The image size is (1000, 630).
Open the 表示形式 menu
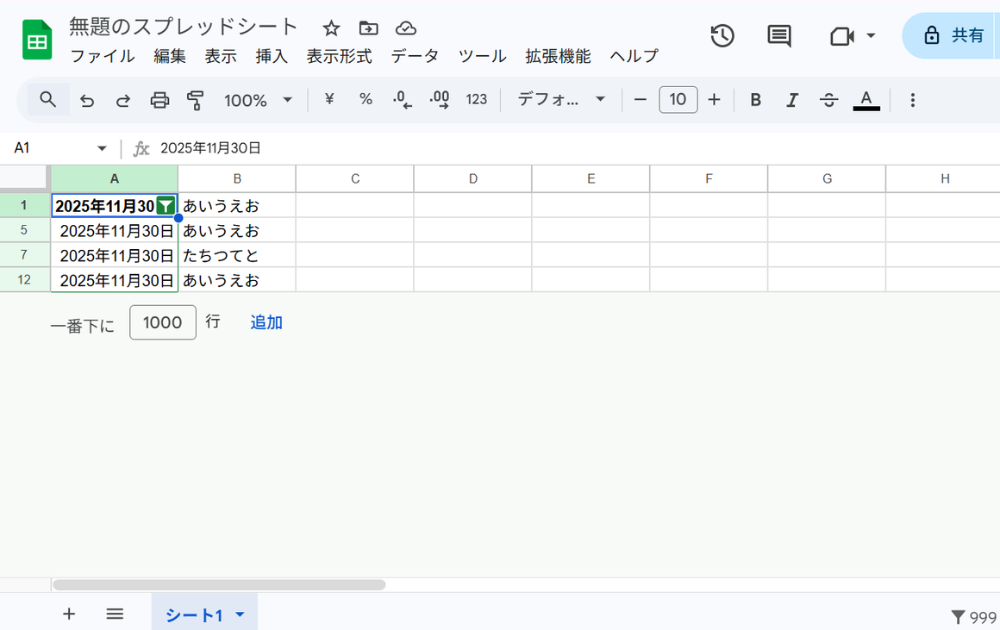click(339, 56)
